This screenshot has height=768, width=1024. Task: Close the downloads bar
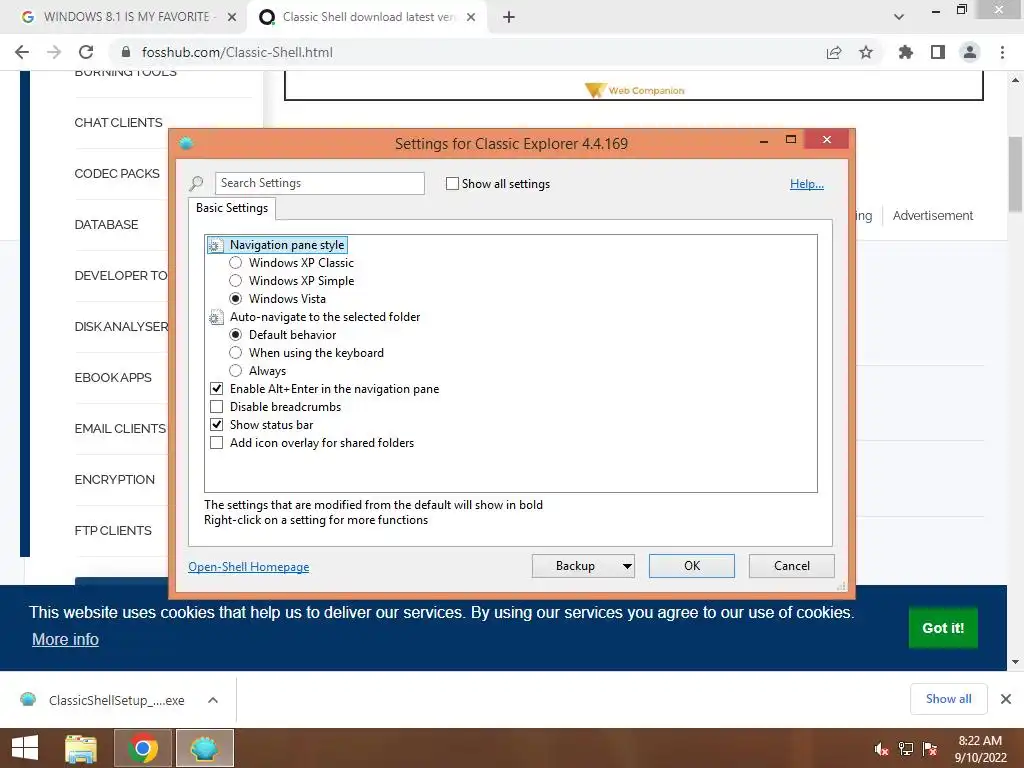pos(1006,699)
